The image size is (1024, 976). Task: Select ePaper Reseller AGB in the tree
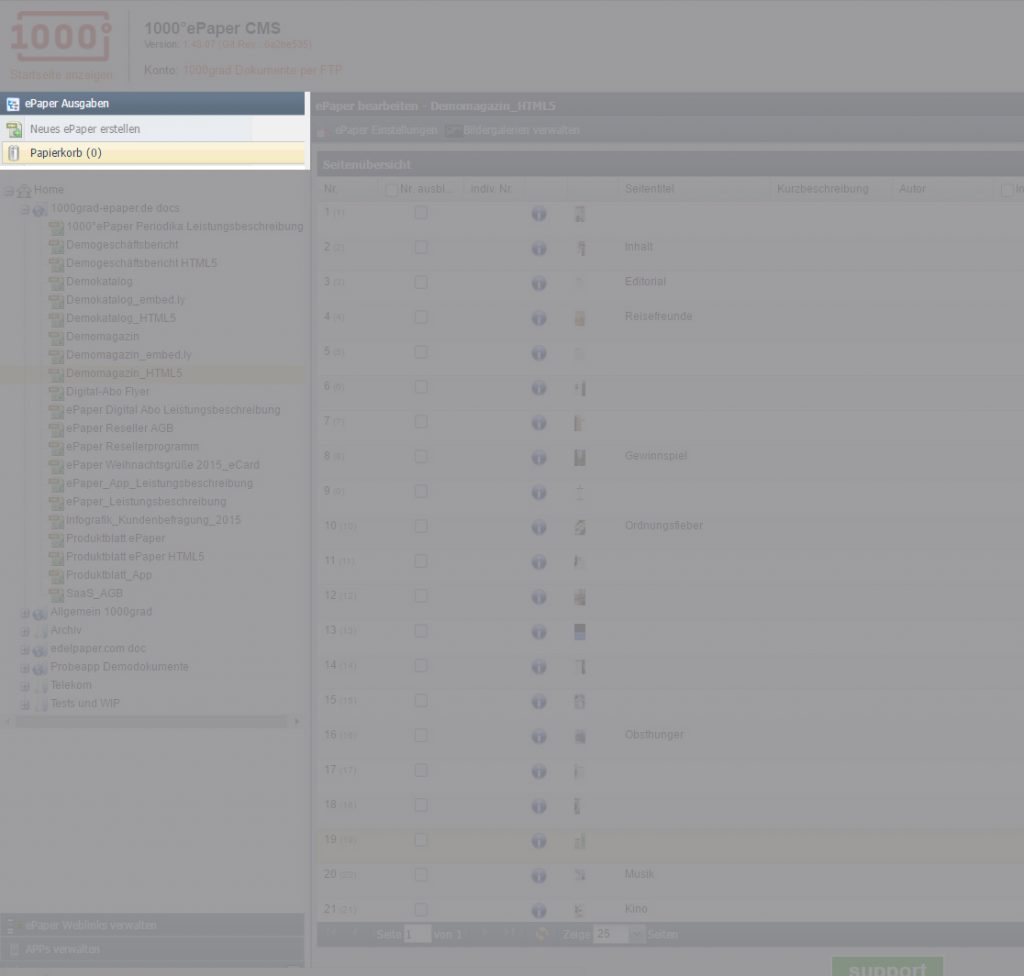click(x=120, y=428)
